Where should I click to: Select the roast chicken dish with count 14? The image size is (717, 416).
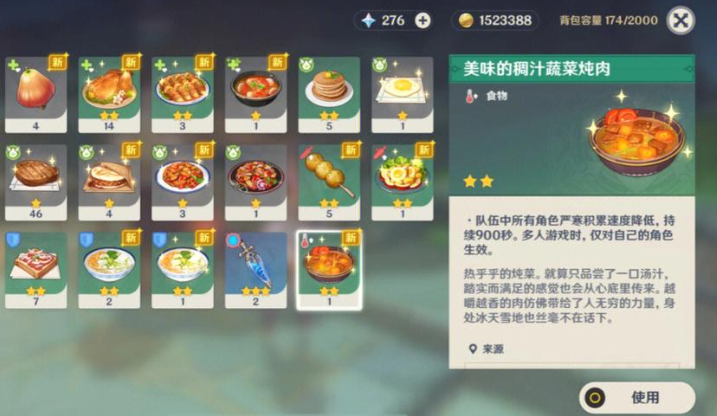point(109,95)
